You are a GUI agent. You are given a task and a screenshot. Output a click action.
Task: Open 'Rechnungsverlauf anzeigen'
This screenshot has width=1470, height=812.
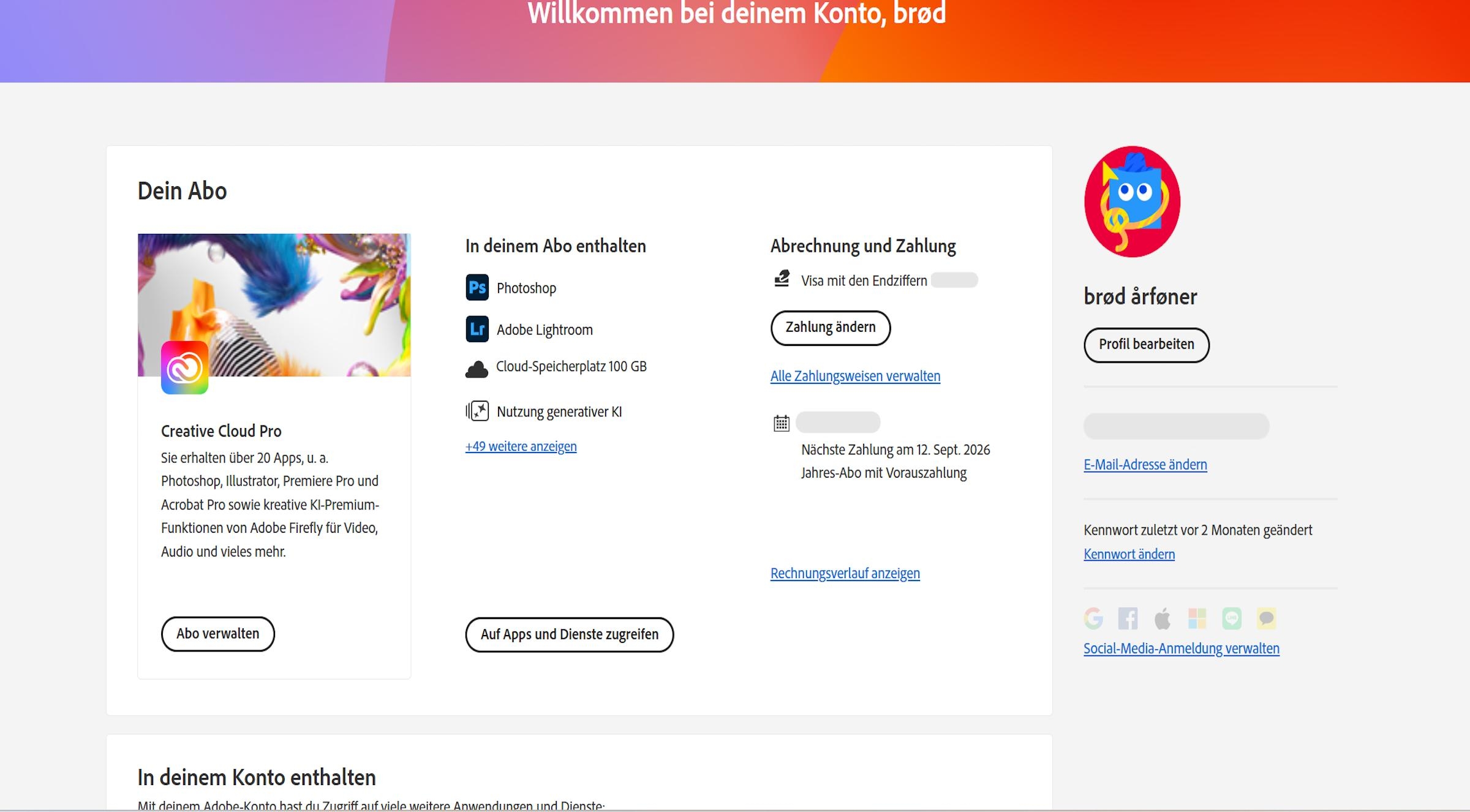tap(845, 573)
